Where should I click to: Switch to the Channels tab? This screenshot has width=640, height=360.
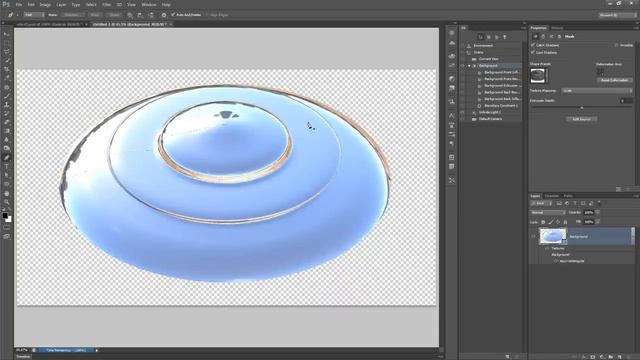tap(552, 196)
